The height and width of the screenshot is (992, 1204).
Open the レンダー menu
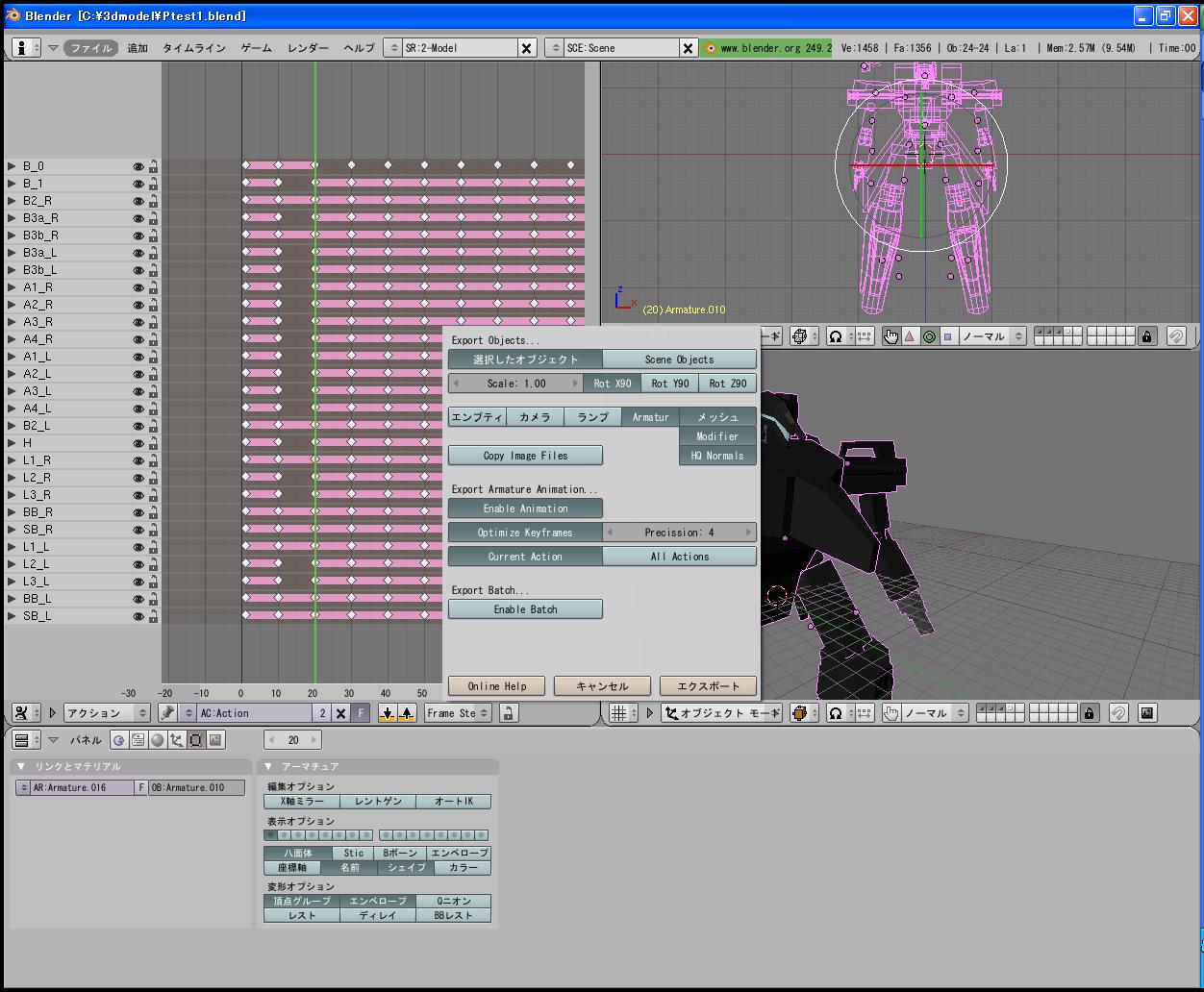(x=308, y=48)
